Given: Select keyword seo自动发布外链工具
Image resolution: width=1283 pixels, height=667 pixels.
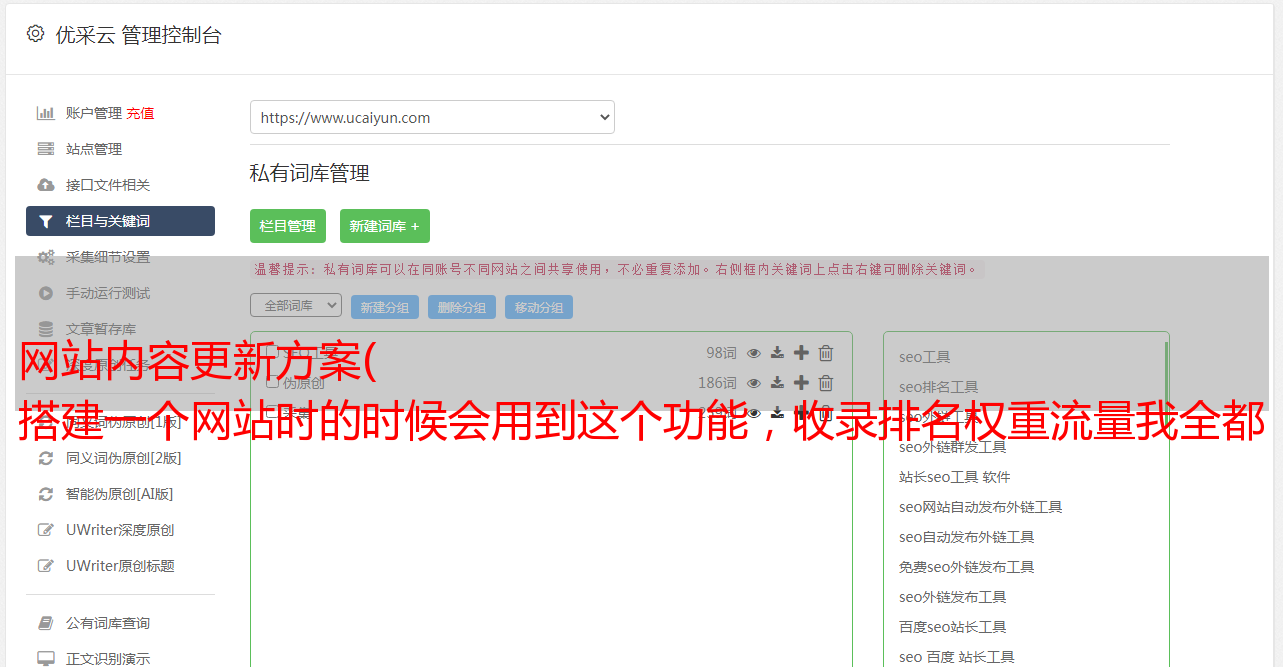Looking at the screenshot, I should coord(967,537).
